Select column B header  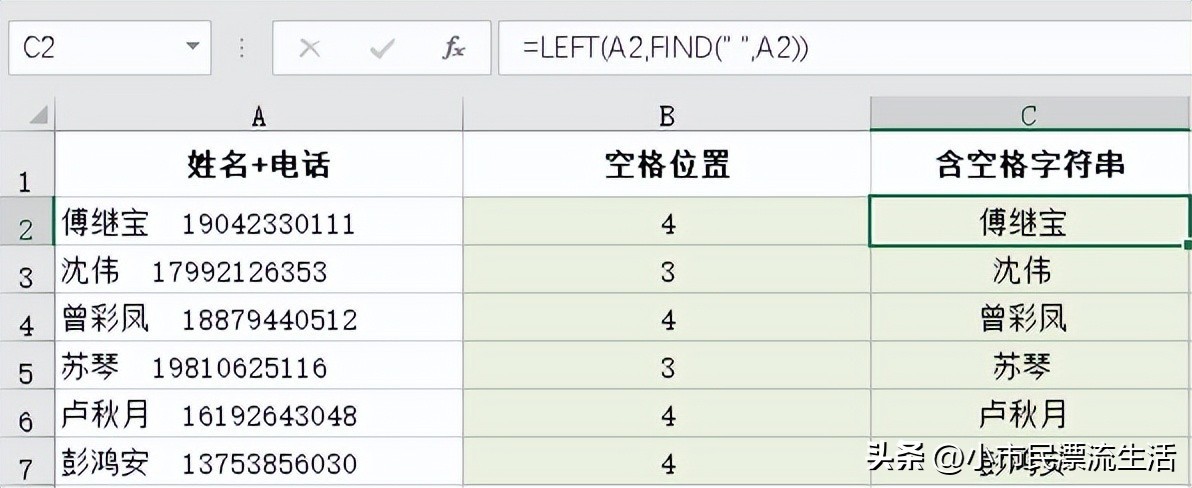click(x=666, y=116)
